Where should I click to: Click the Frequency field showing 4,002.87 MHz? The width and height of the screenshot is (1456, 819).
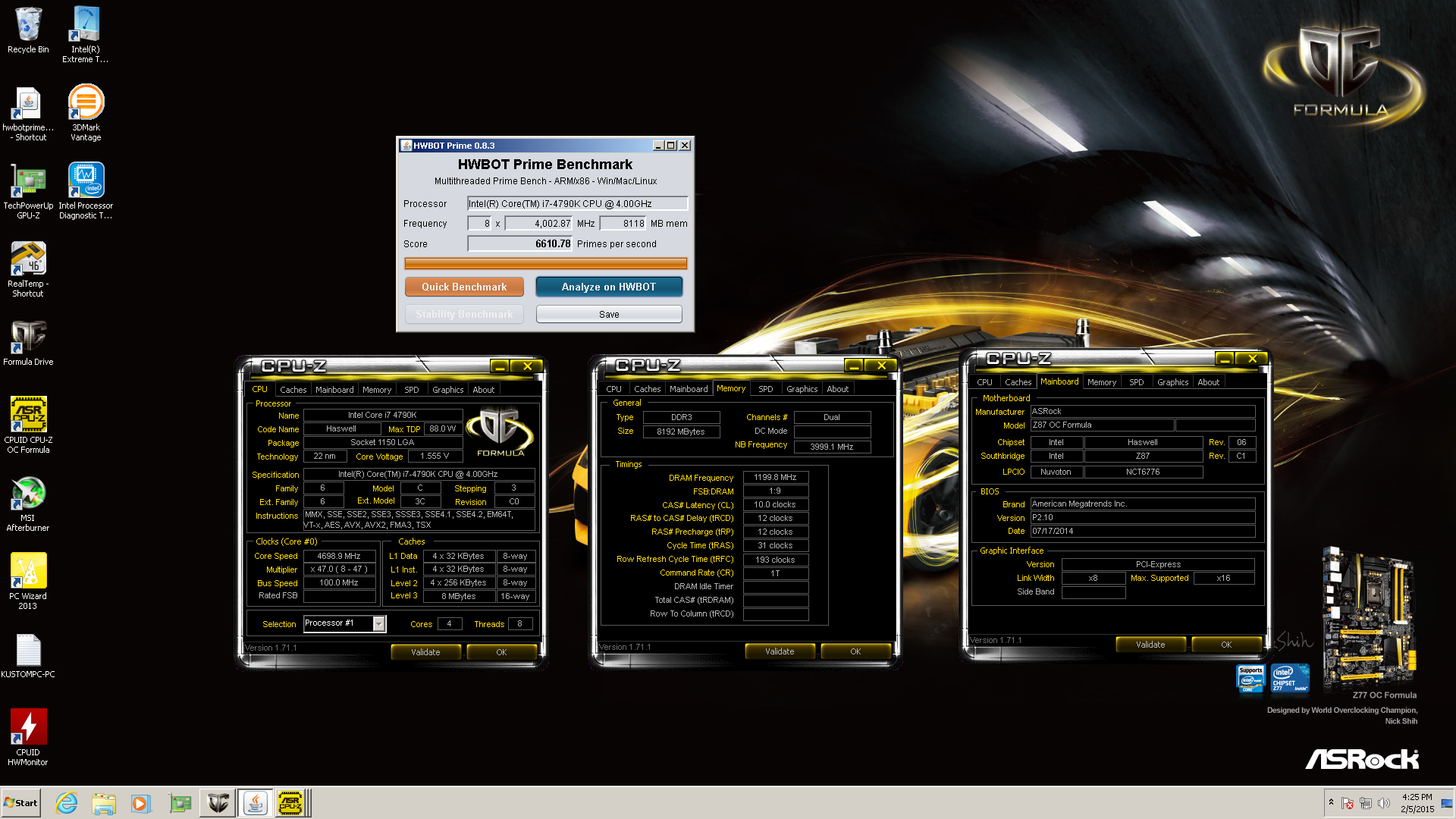point(539,223)
